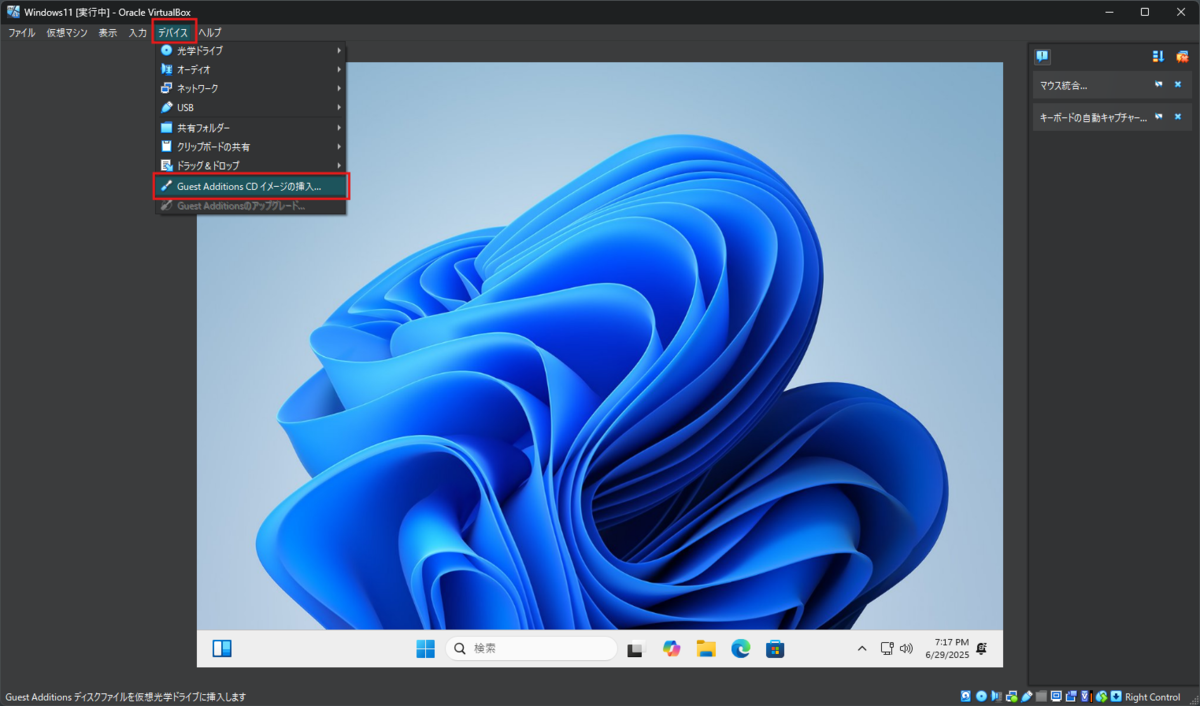The image size is (1200, 706).
Task: Choose Guest Additions CD イメージの挿入
Action: pos(250,186)
